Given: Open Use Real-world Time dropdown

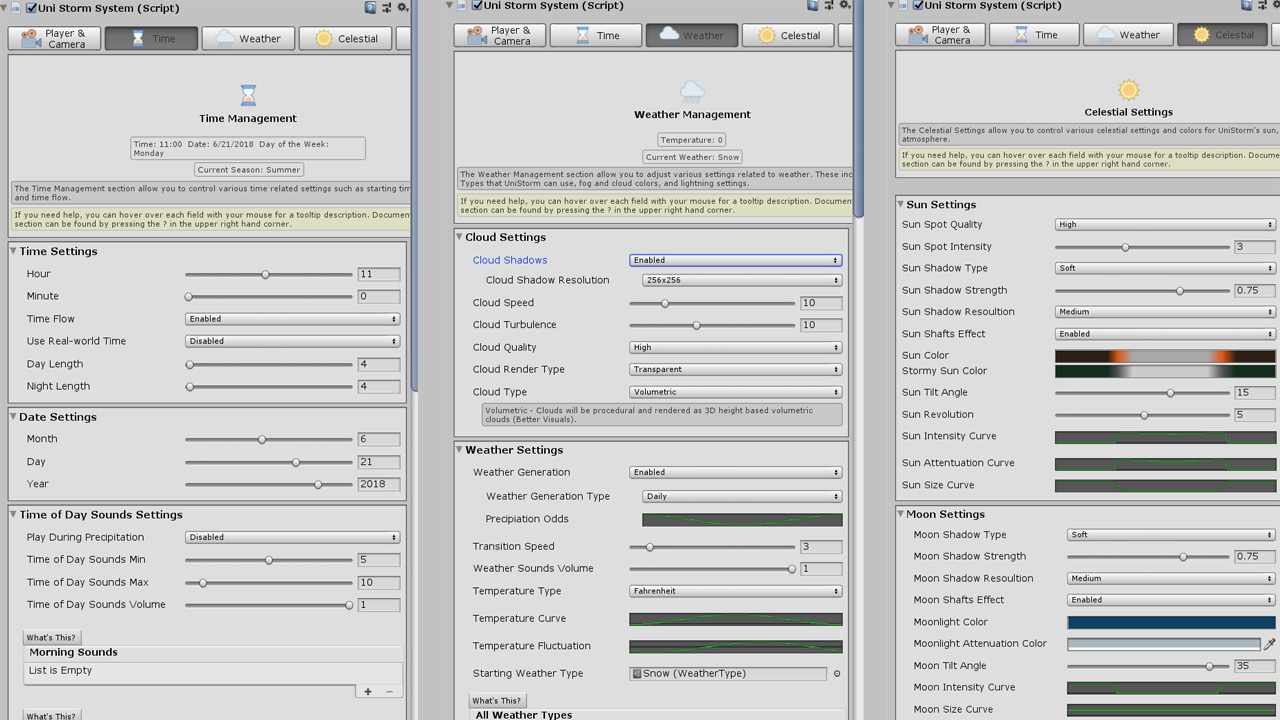Looking at the screenshot, I should tap(293, 341).
